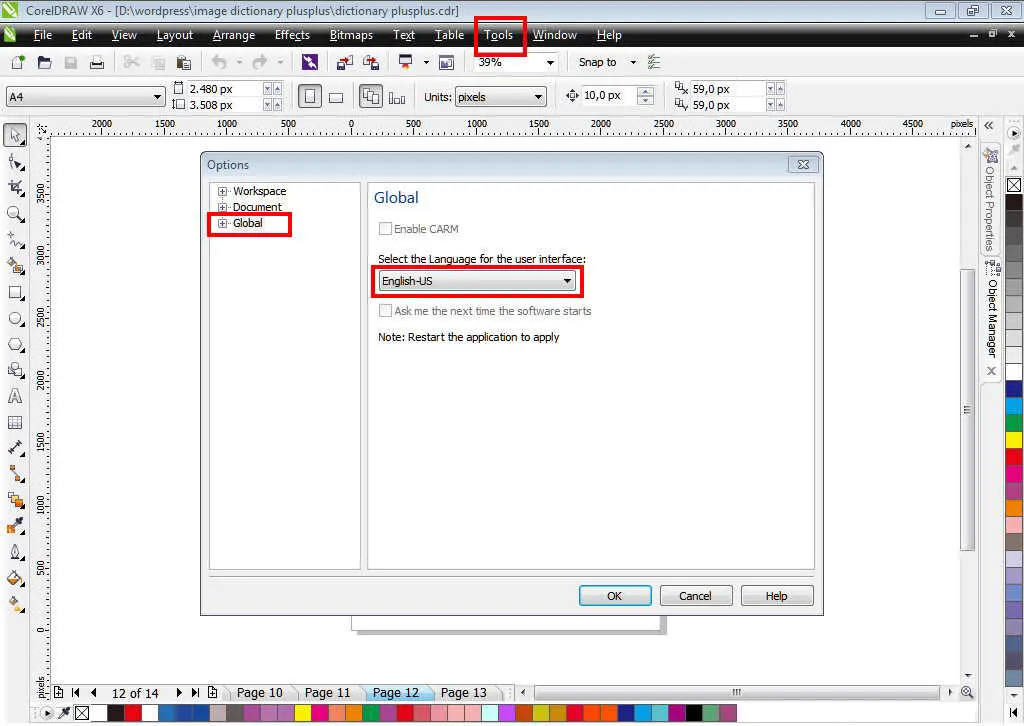Open the Effects menu
This screenshot has height=726, width=1024.
[x=292, y=35]
